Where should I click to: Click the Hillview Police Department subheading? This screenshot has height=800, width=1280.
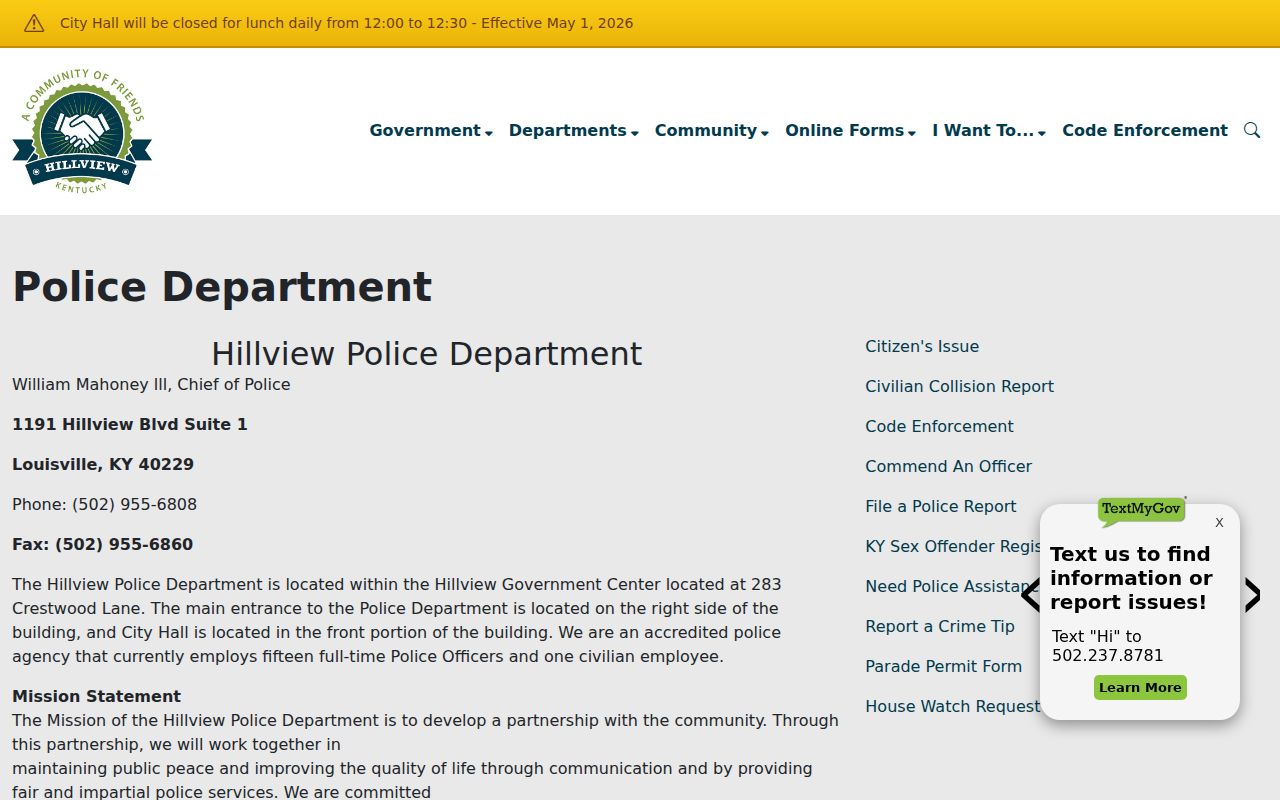pos(426,354)
